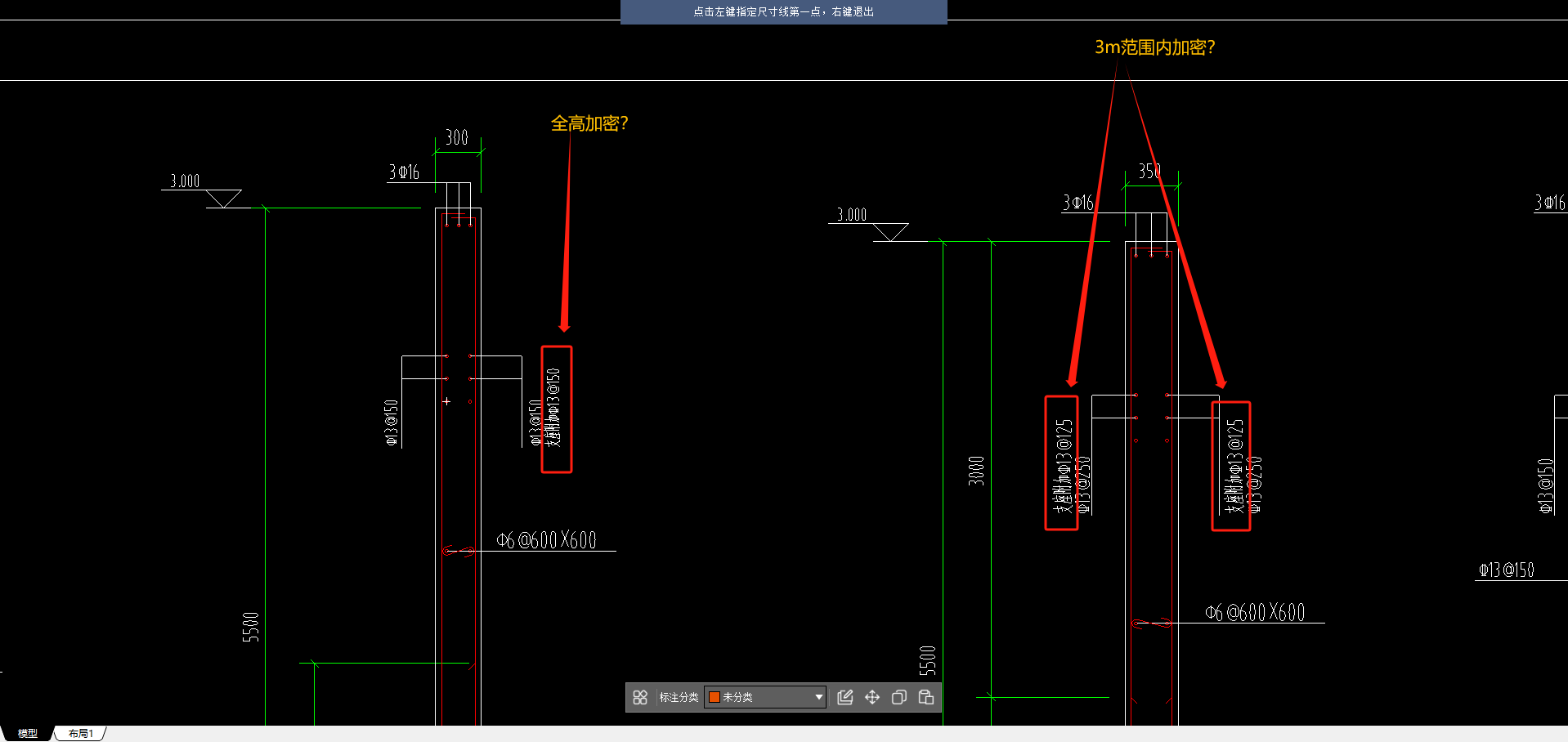Image resolution: width=1568 pixels, height=742 pixels.
Task: Click the 3000 vertical dimension text
Action: point(976,471)
